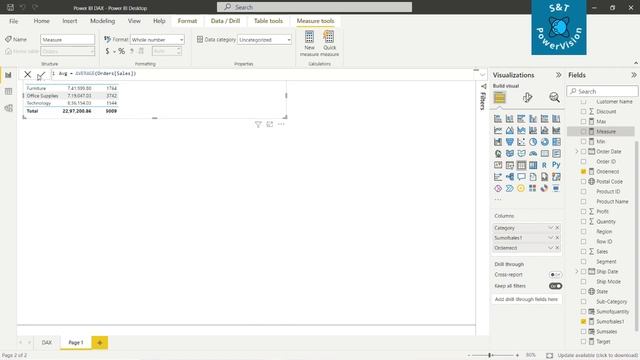Check the Postal Code field checkbox

point(583,182)
